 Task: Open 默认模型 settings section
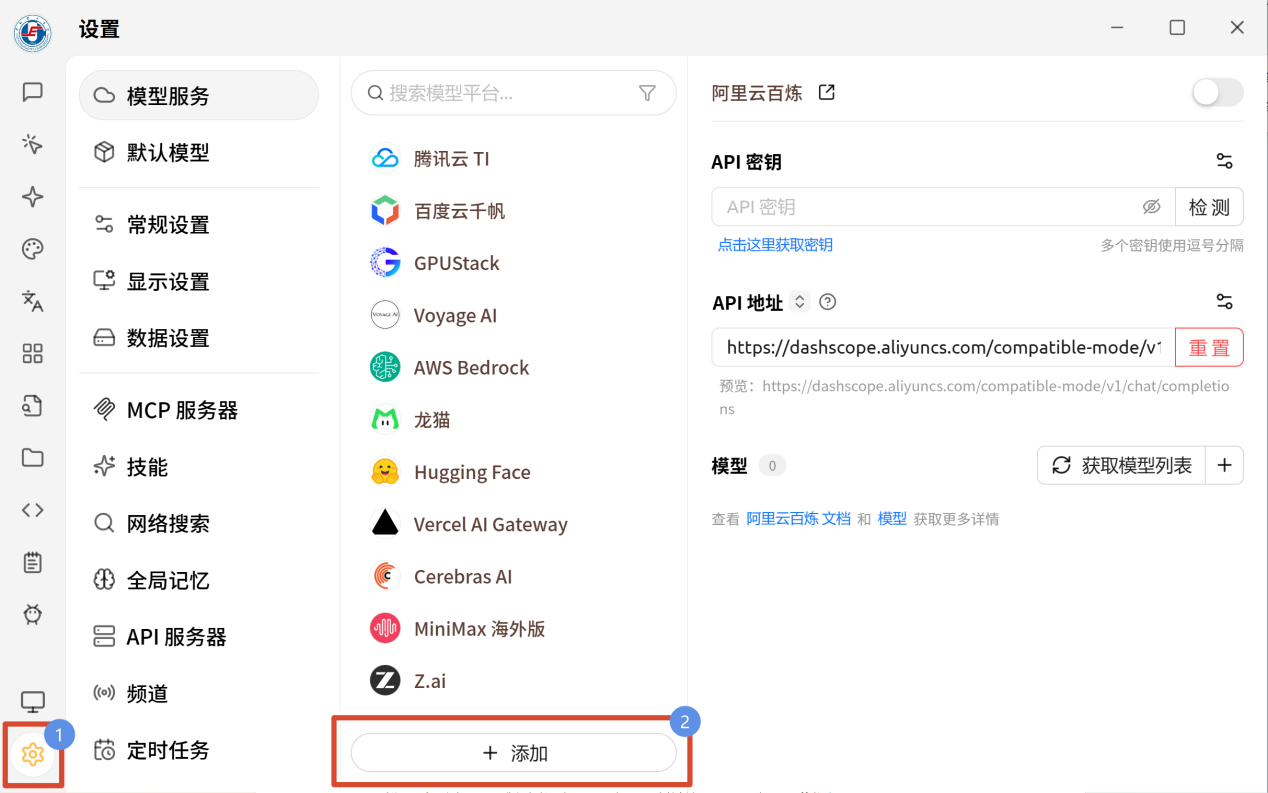[199, 152]
